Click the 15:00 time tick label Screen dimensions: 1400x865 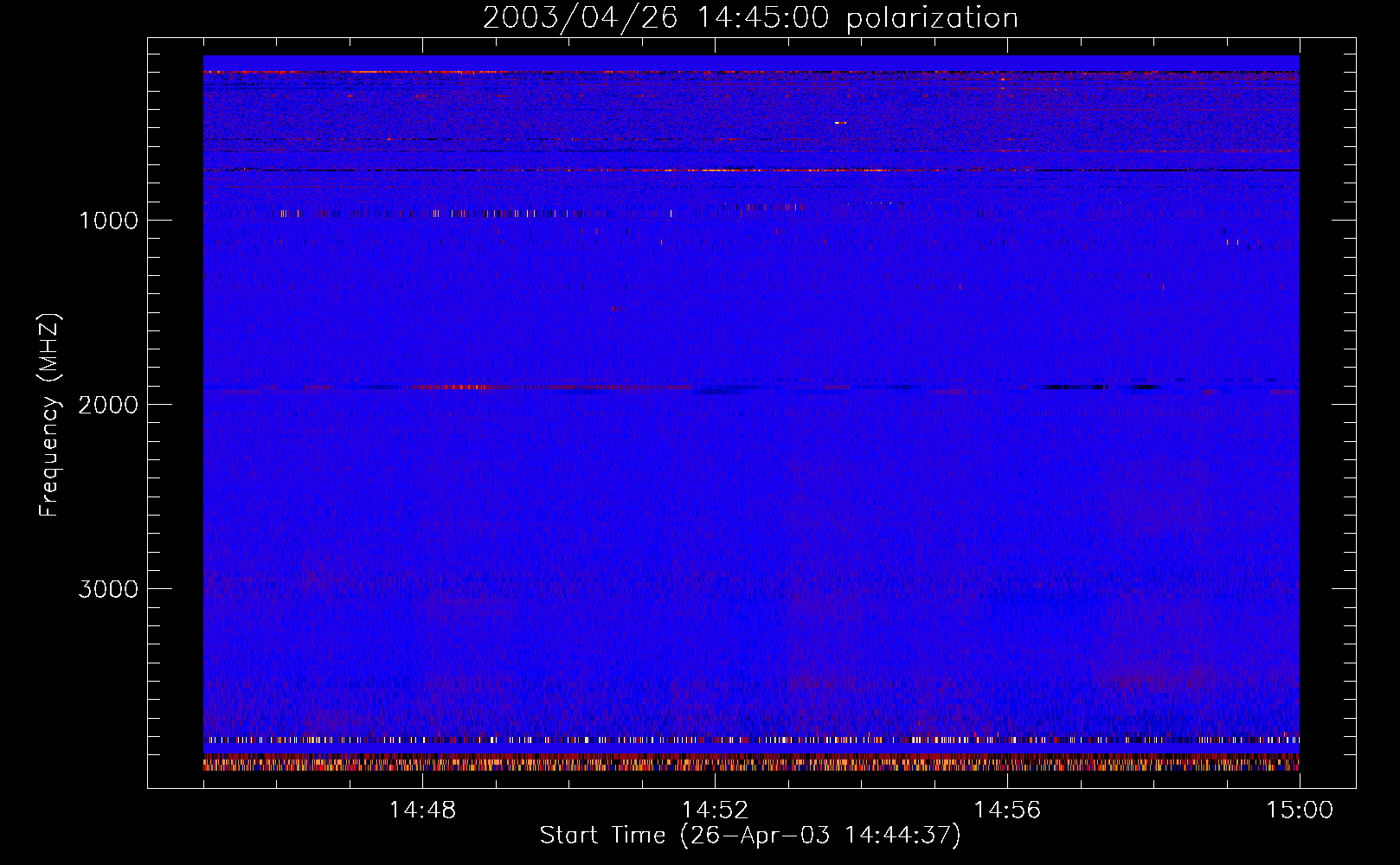(1300, 811)
